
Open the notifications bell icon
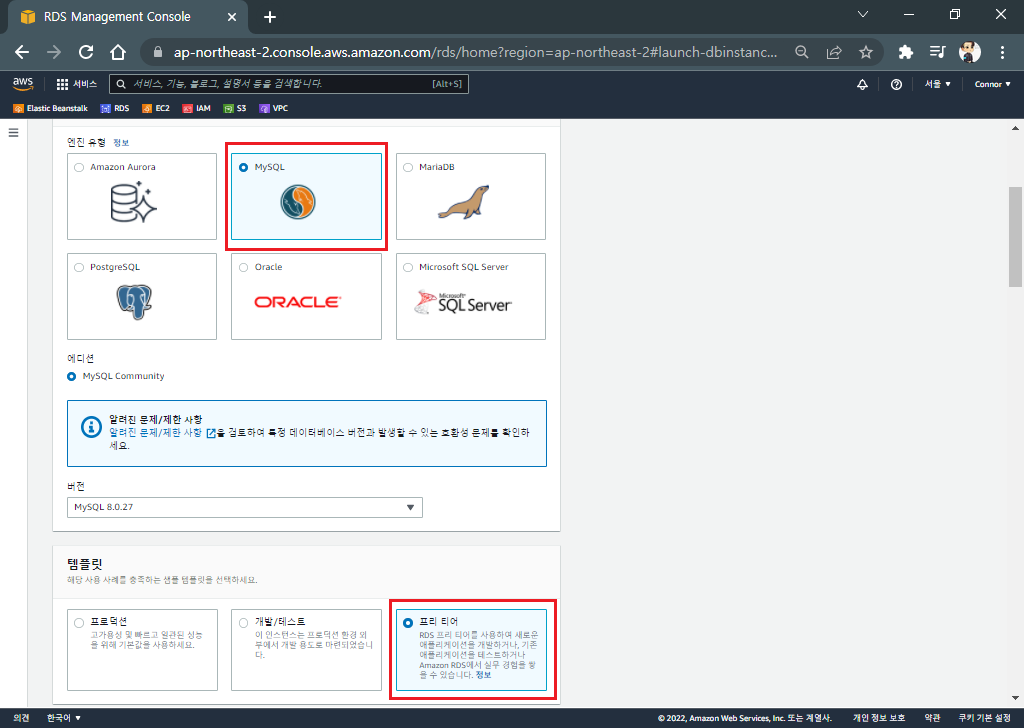point(862,84)
